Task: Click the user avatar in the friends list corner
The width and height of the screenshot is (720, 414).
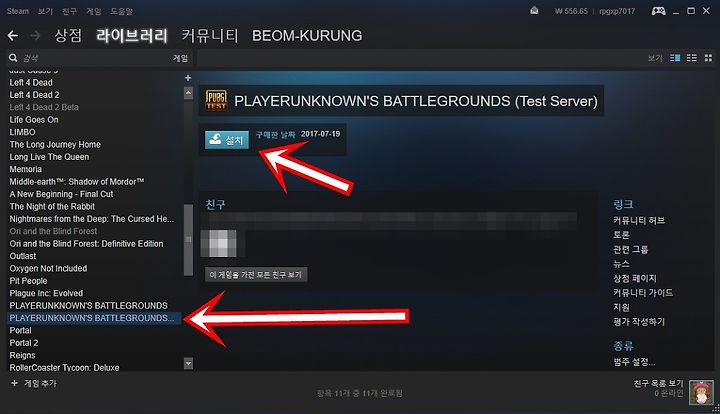Action: [x=701, y=392]
